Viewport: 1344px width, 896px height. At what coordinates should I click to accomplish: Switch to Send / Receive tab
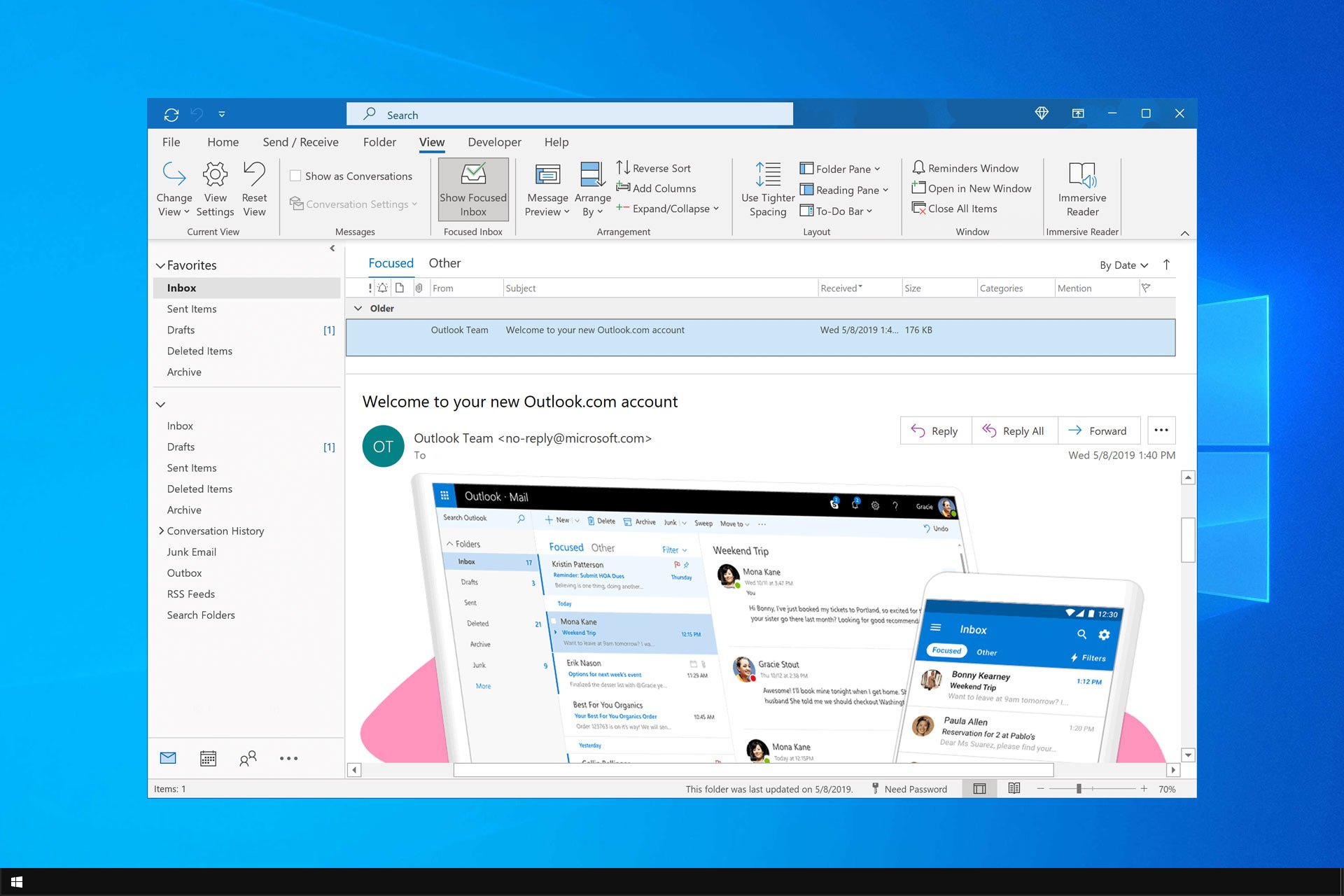(300, 142)
